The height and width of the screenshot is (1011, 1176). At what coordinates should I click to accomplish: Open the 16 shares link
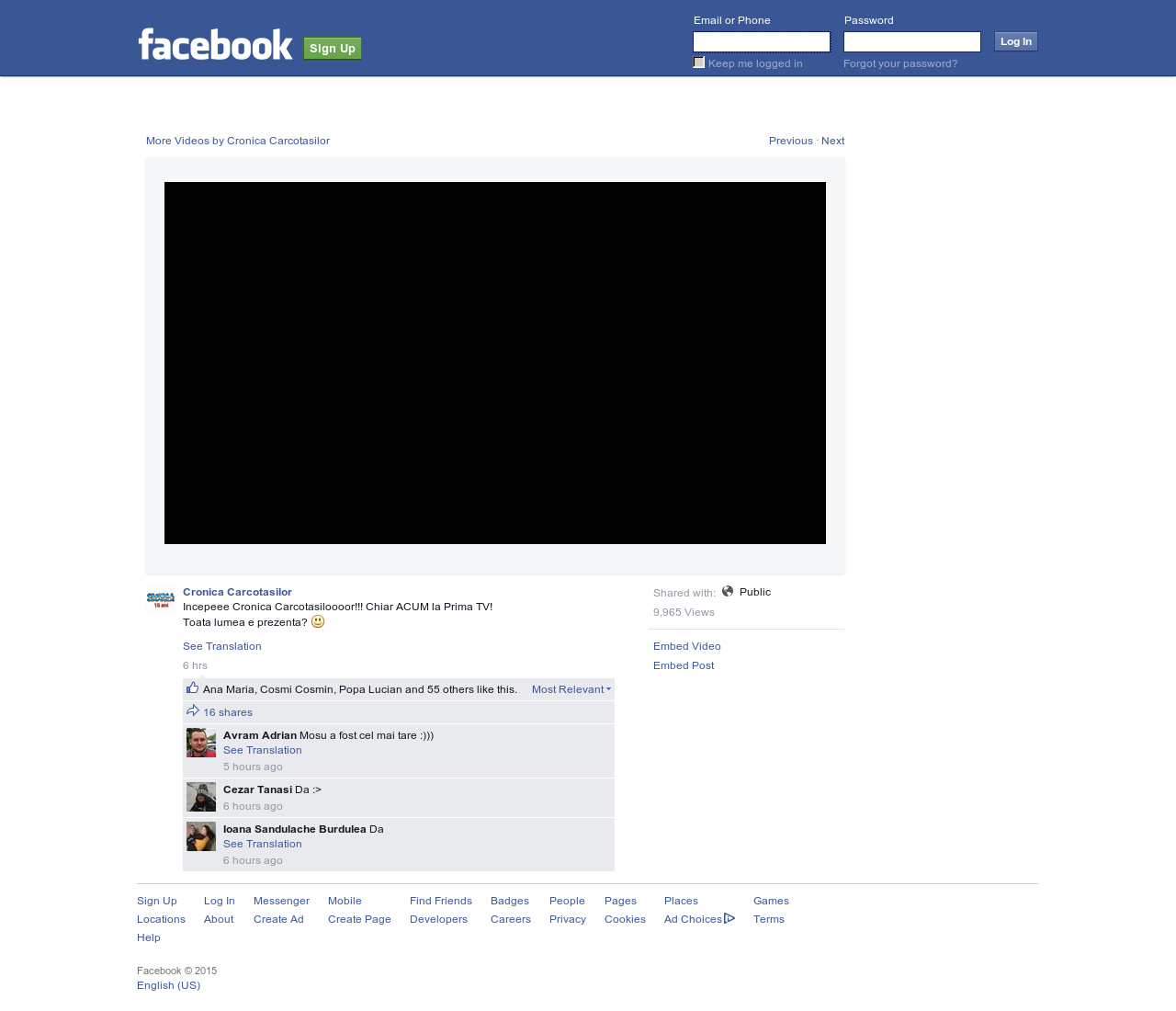(228, 712)
